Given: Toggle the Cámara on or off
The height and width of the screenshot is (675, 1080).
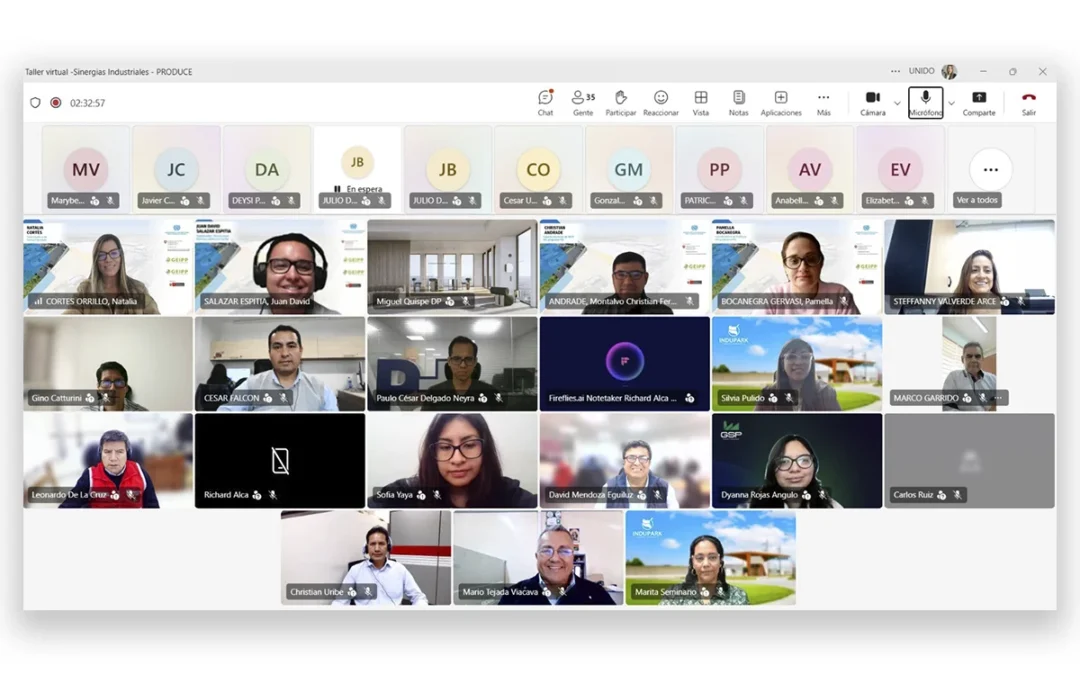Looking at the screenshot, I should 873,103.
